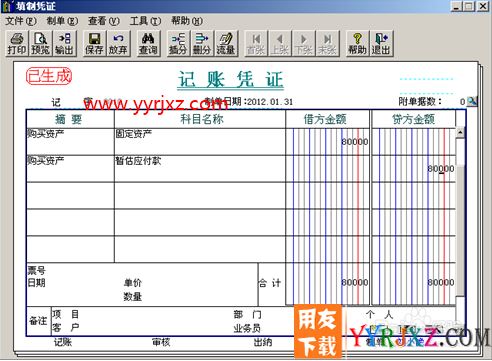Open 查询 binoculars search icon
The height and width of the screenshot is (361, 492).
(148, 44)
